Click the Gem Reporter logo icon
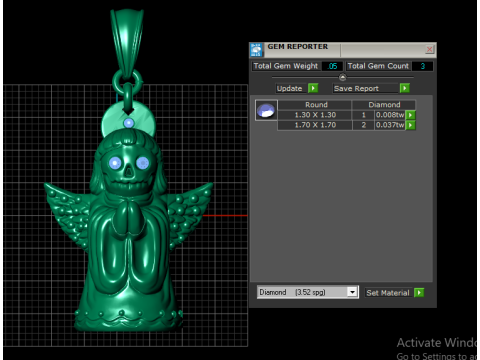 click(x=256, y=50)
